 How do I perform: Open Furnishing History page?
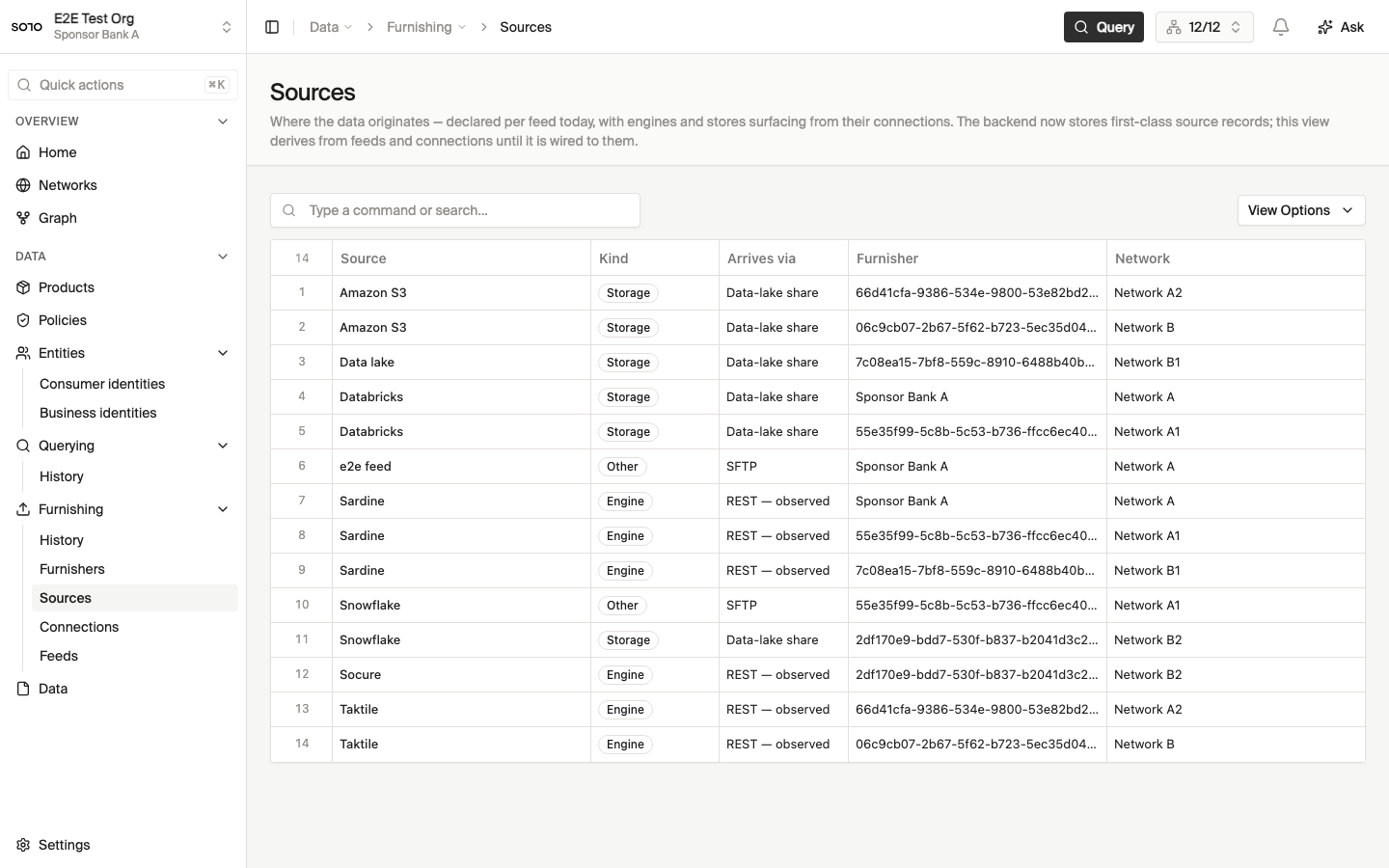62,540
